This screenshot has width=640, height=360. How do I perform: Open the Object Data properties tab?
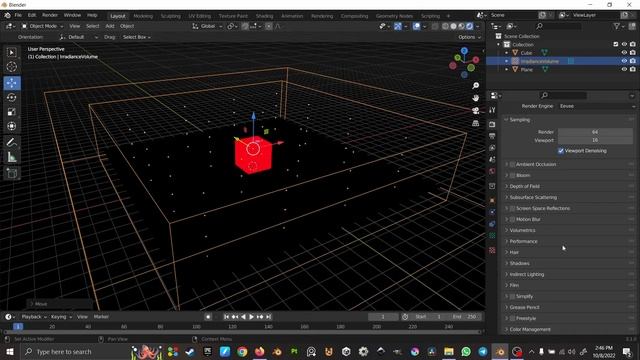point(492,236)
